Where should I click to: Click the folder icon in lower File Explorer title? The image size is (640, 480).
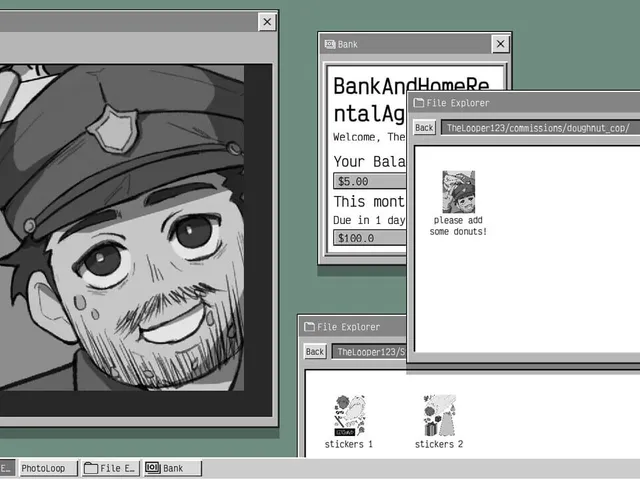point(309,327)
